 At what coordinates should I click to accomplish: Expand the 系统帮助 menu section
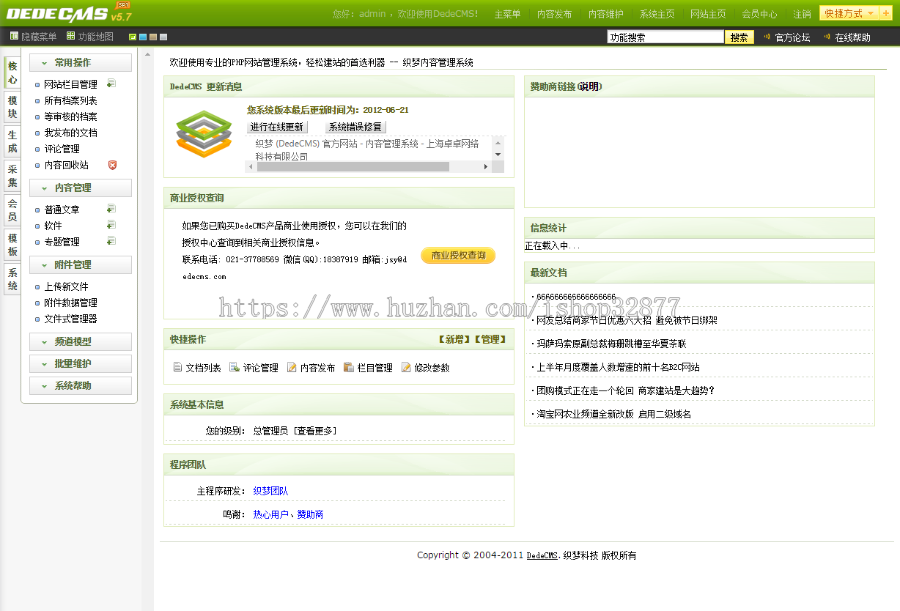pyautogui.click(x=80, y=385)
